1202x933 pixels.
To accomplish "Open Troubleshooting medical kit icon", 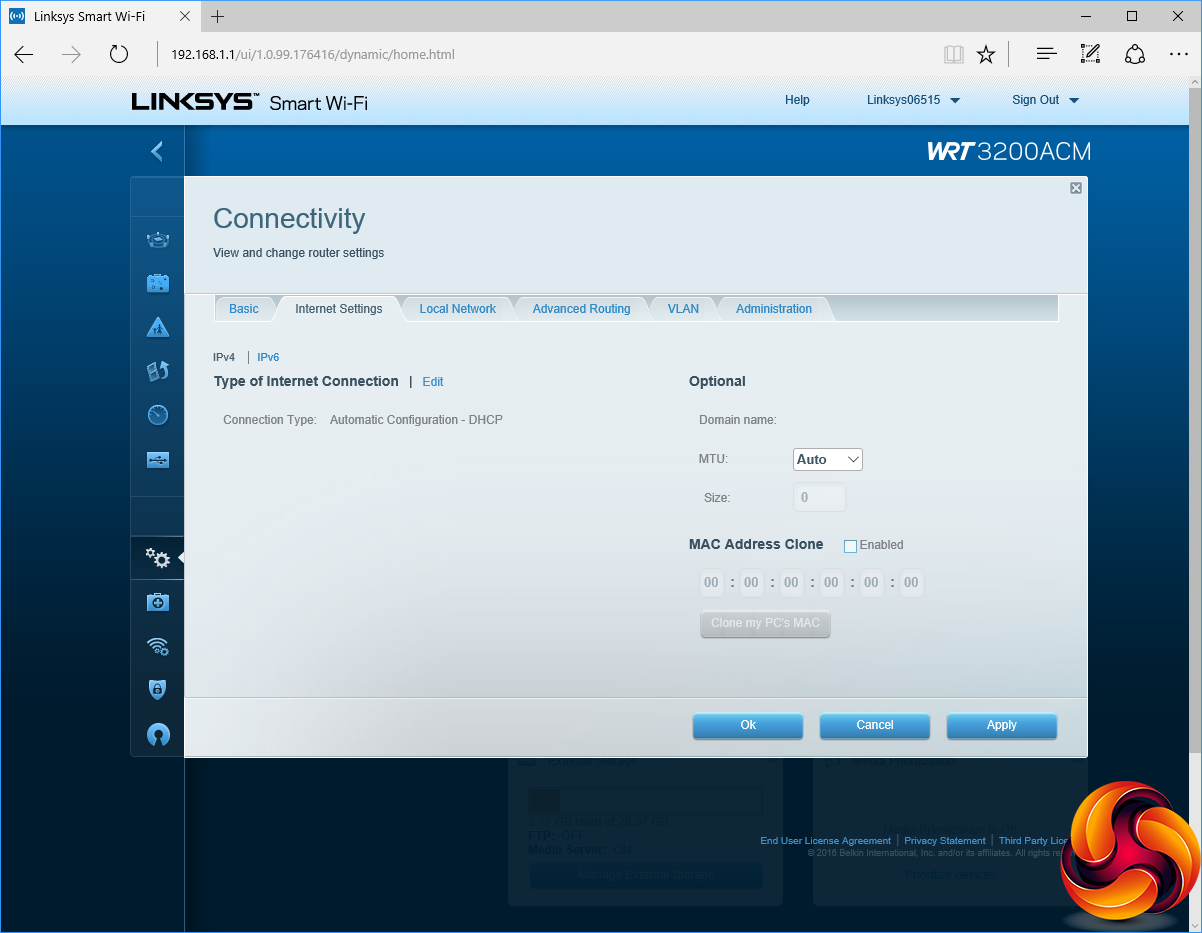I will click(157, 602).
